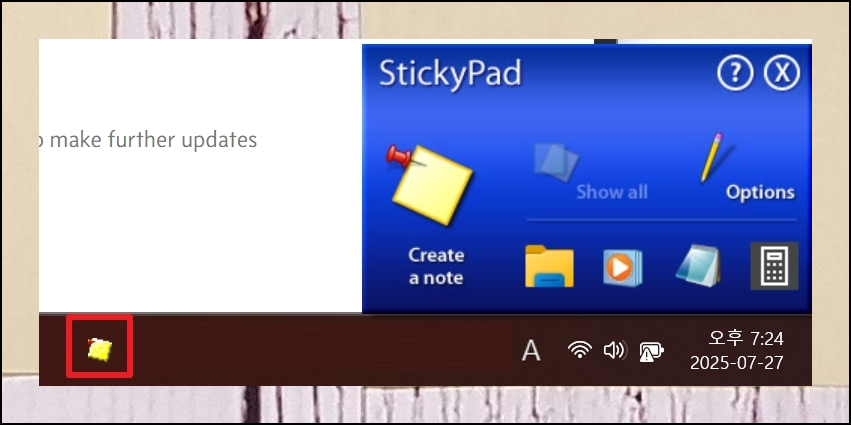This screenshot has height=425, width=851.
Task: Open the Notepad shortcut in StickyPad
Action: click(700, 266)
